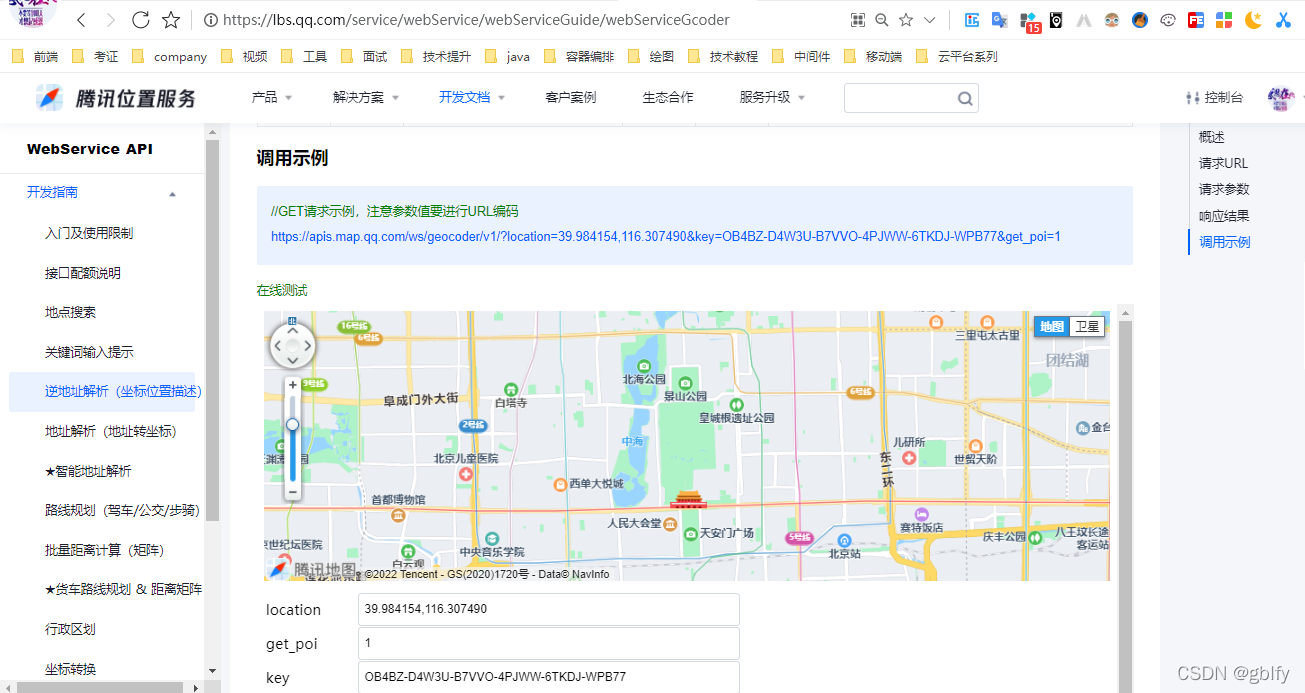Click the zoom out magnifier icon
This screenshot has width=1305, height=693.
pyautogui.click(x=882, y=20)
